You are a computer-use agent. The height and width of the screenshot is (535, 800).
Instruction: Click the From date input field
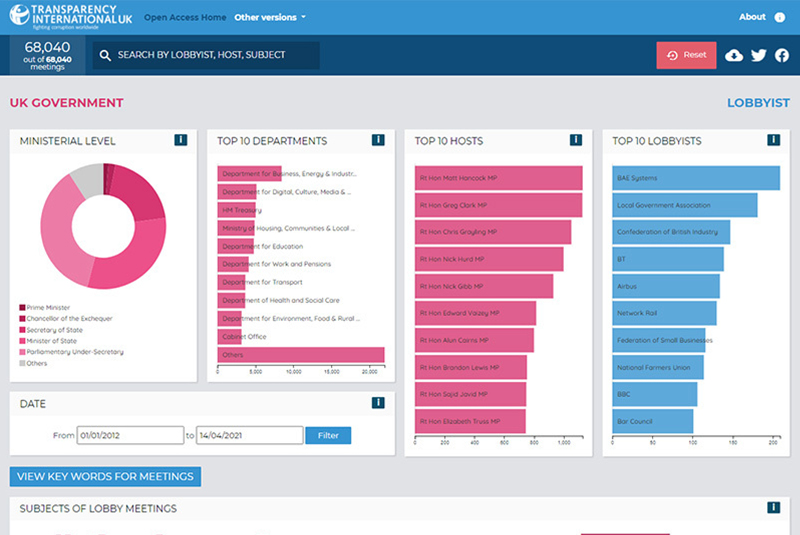130,436
